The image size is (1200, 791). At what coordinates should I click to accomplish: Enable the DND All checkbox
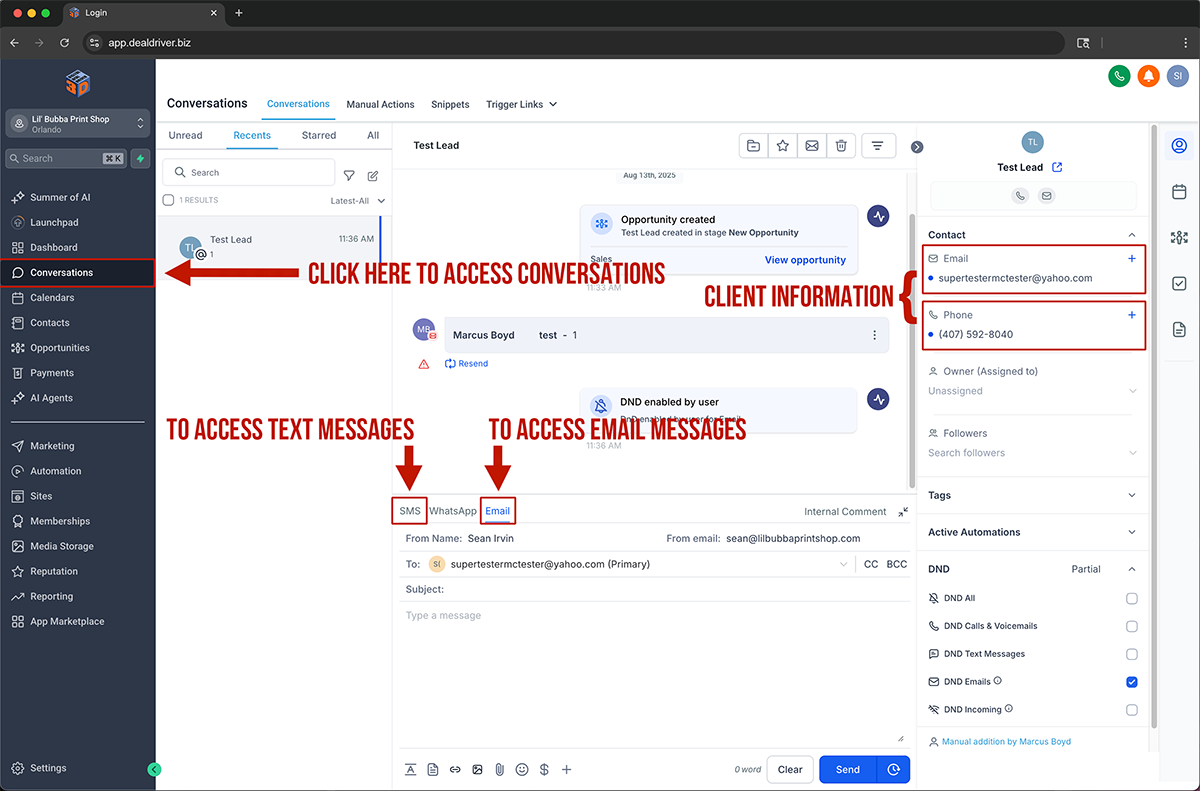1132,598
